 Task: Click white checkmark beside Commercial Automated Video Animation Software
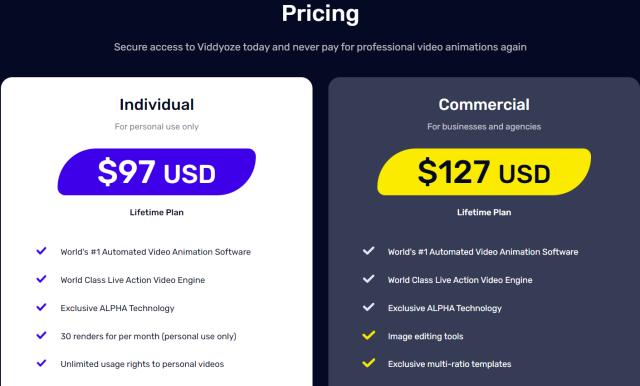(x=369, y=251)
